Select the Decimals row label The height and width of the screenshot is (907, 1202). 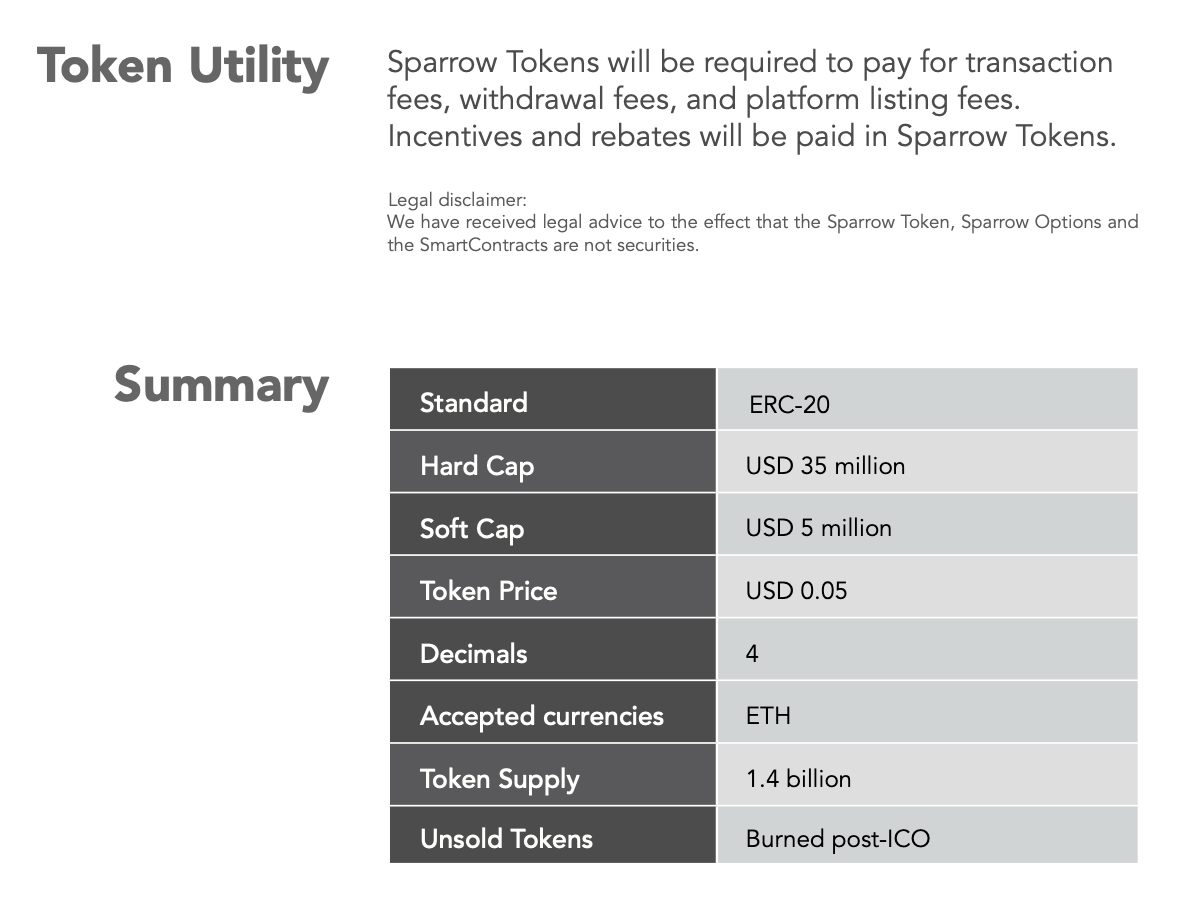click(x=553, y=650)
